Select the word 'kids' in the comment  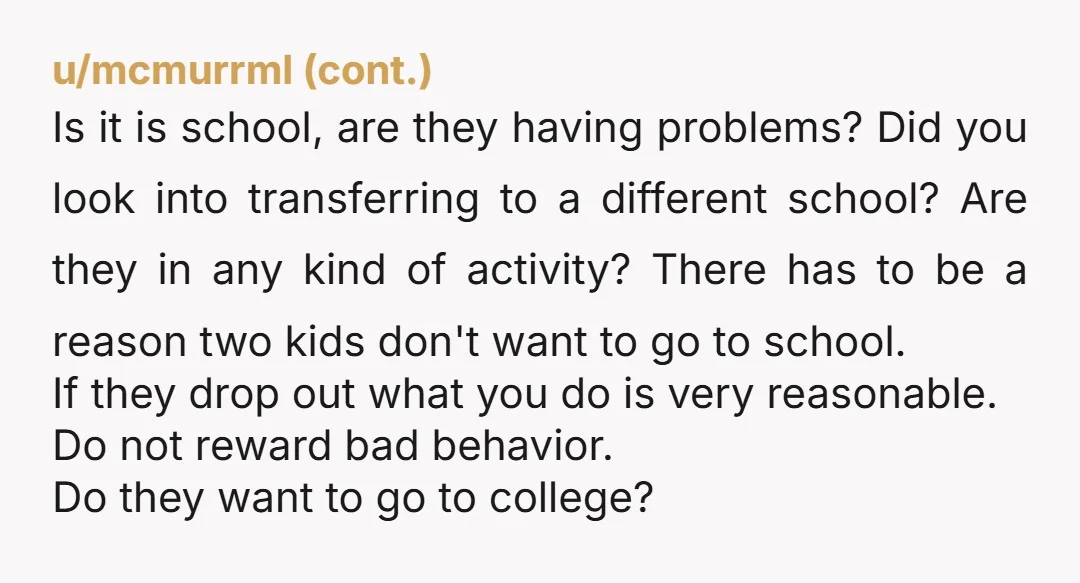point(325,341)
